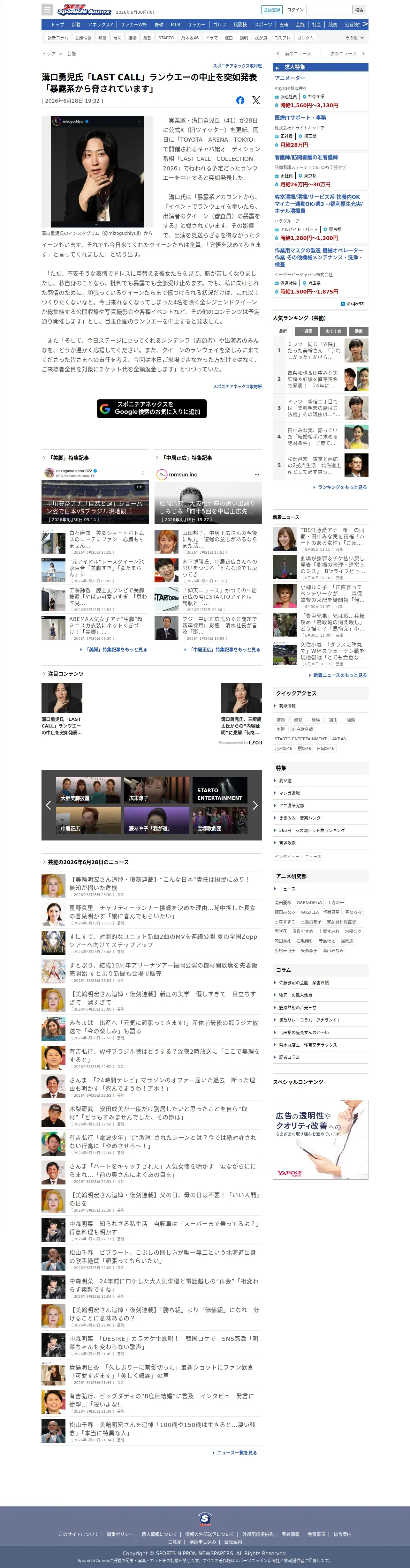Viewport: 410px width, 1568px height.
Task: Open the サッカーW杯 nav menu item
Action: (133, 25)
